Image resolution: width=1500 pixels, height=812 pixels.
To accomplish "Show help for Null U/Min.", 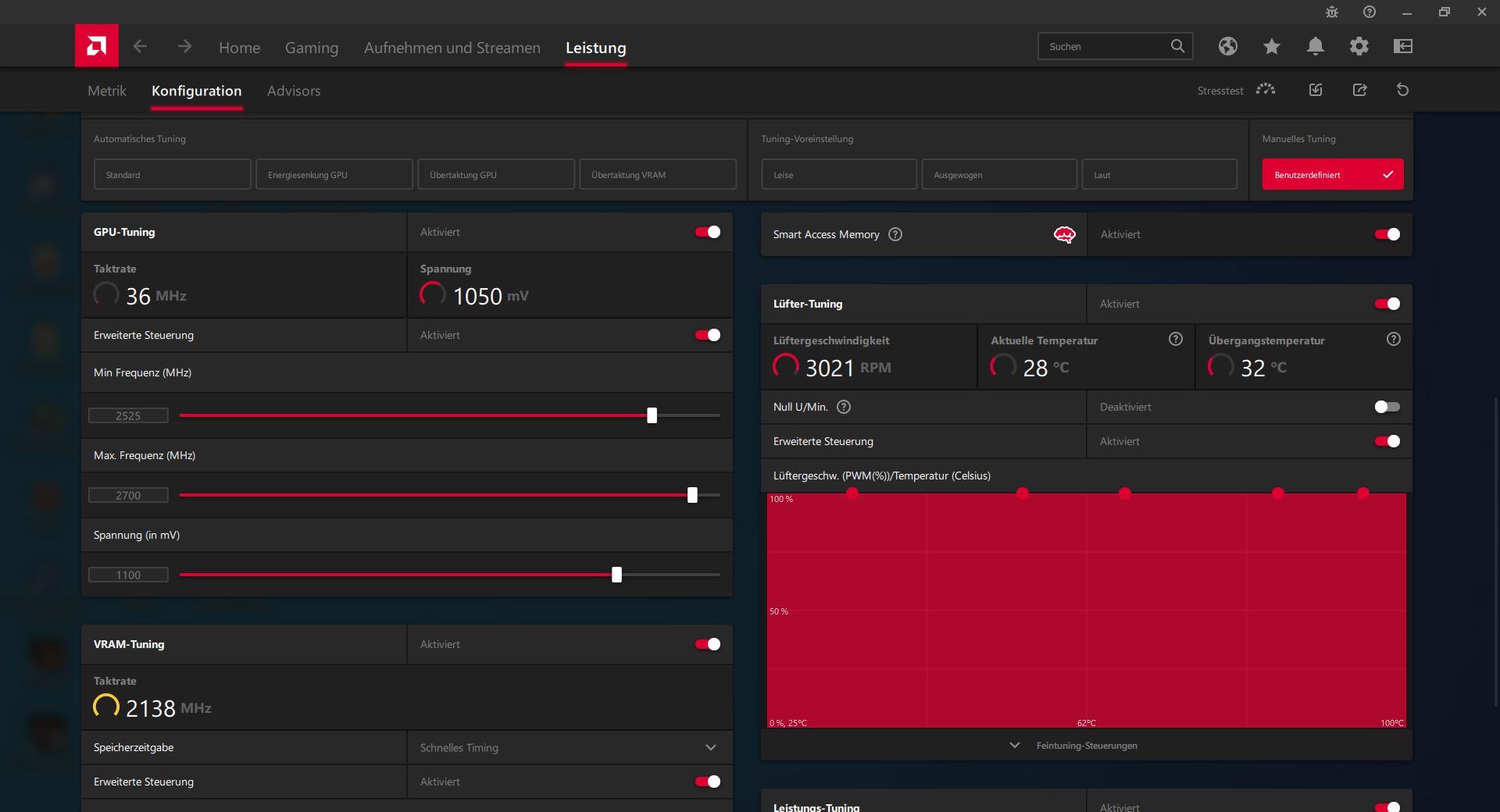I will [x=844, y=407].
